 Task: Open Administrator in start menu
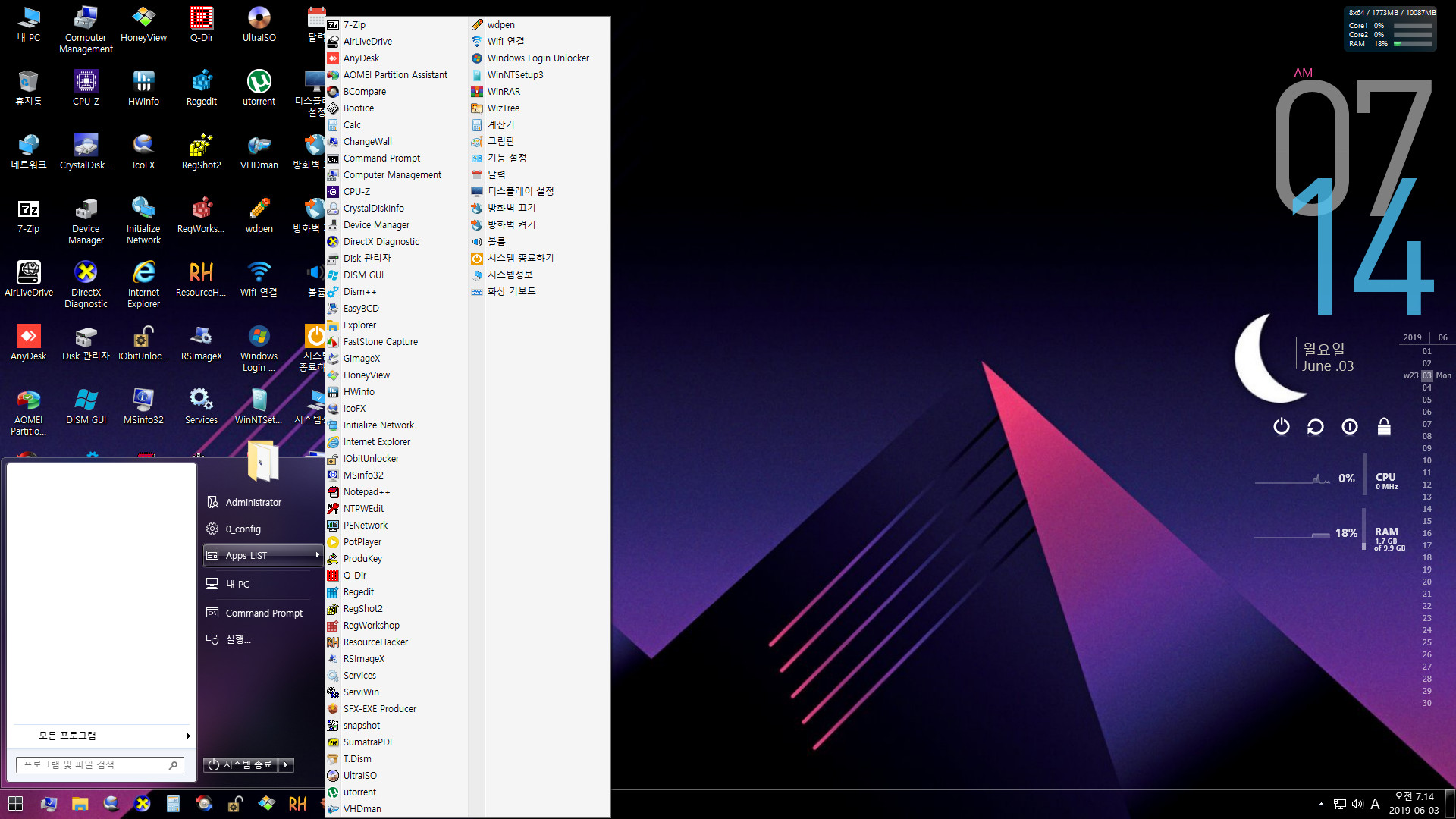pos(263,502)
